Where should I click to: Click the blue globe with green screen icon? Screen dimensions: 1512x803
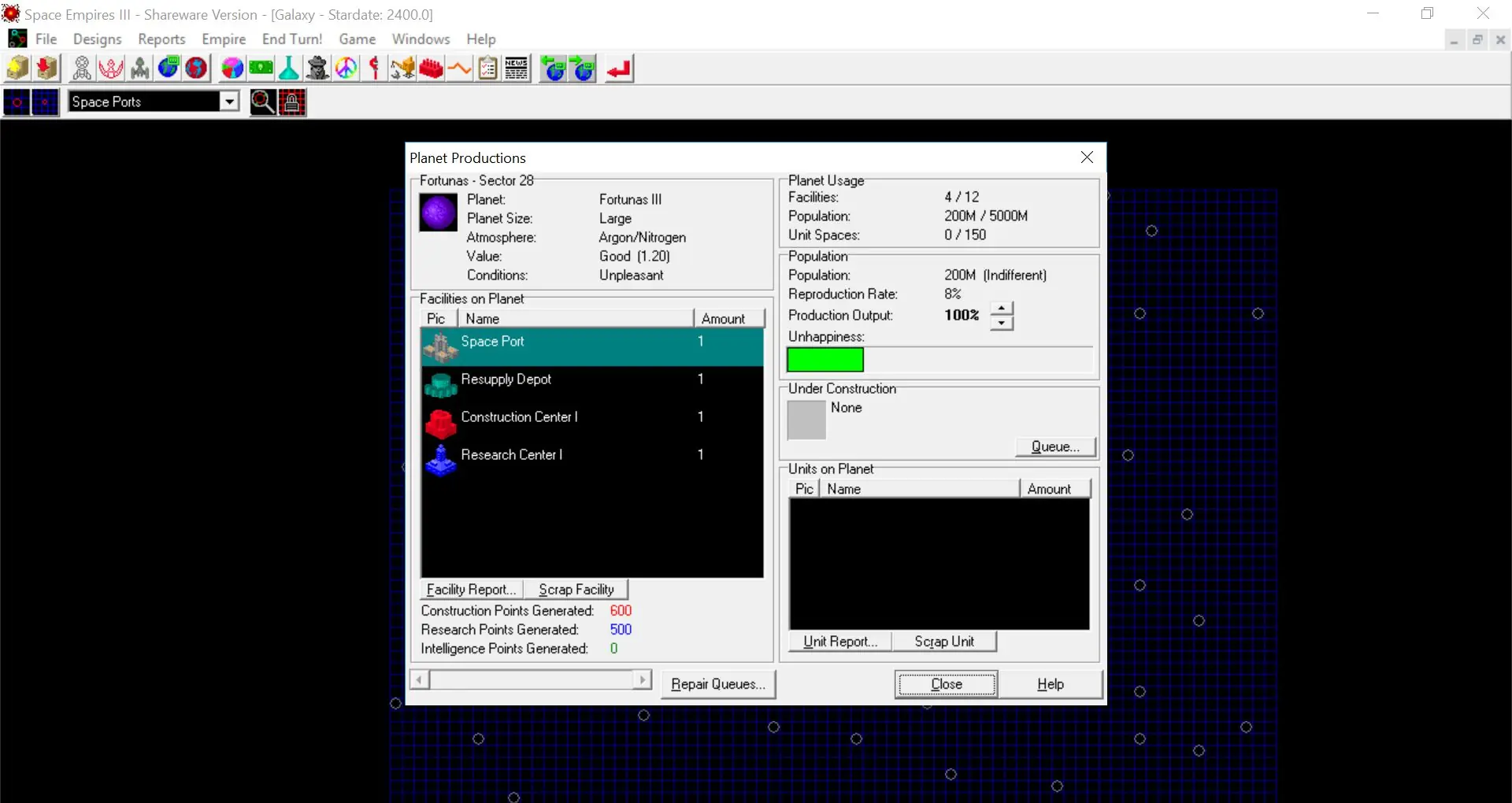point(169,69)
